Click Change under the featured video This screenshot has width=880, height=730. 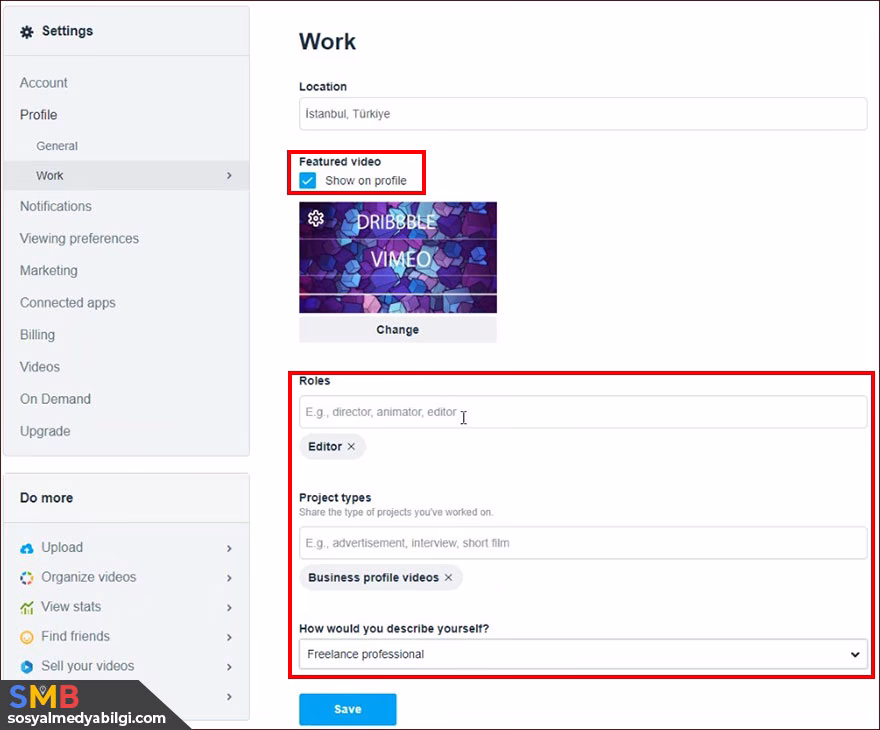click(x=397, y=329)
